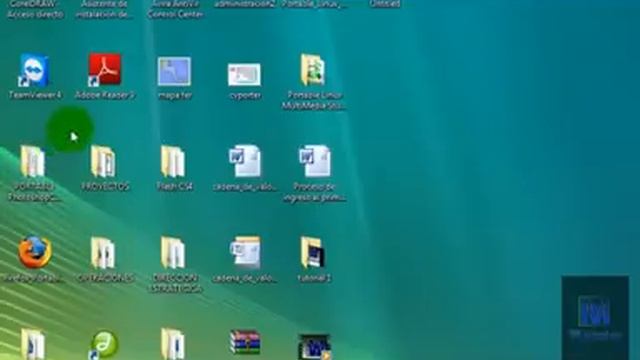Select the COTIZACIONES folder
This screenshot has height=360, width=640.
[x=103, y=253]
